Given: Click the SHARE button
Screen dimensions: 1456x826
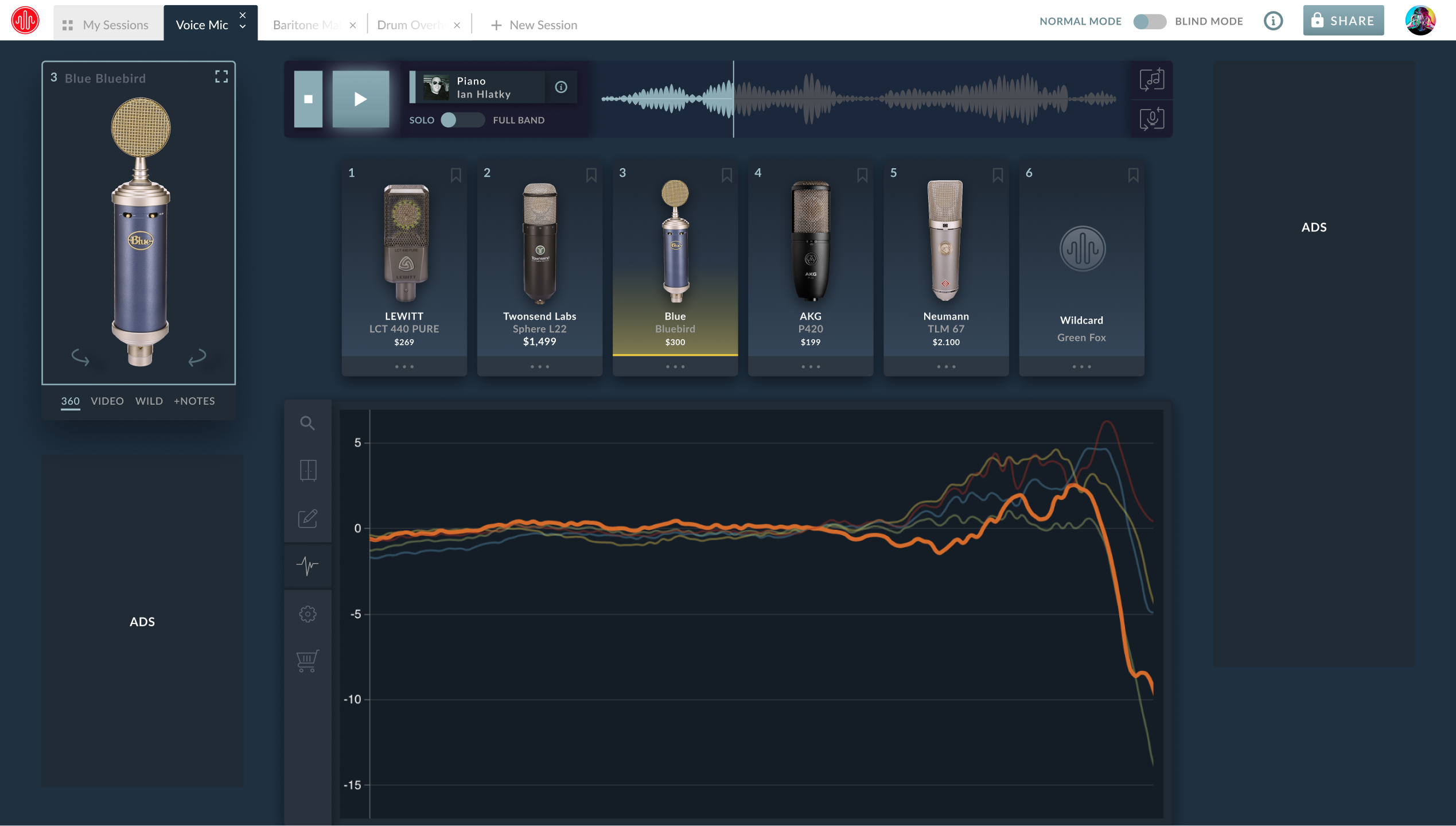Looking at the screenshot, I should click(x=1343, y=21).
